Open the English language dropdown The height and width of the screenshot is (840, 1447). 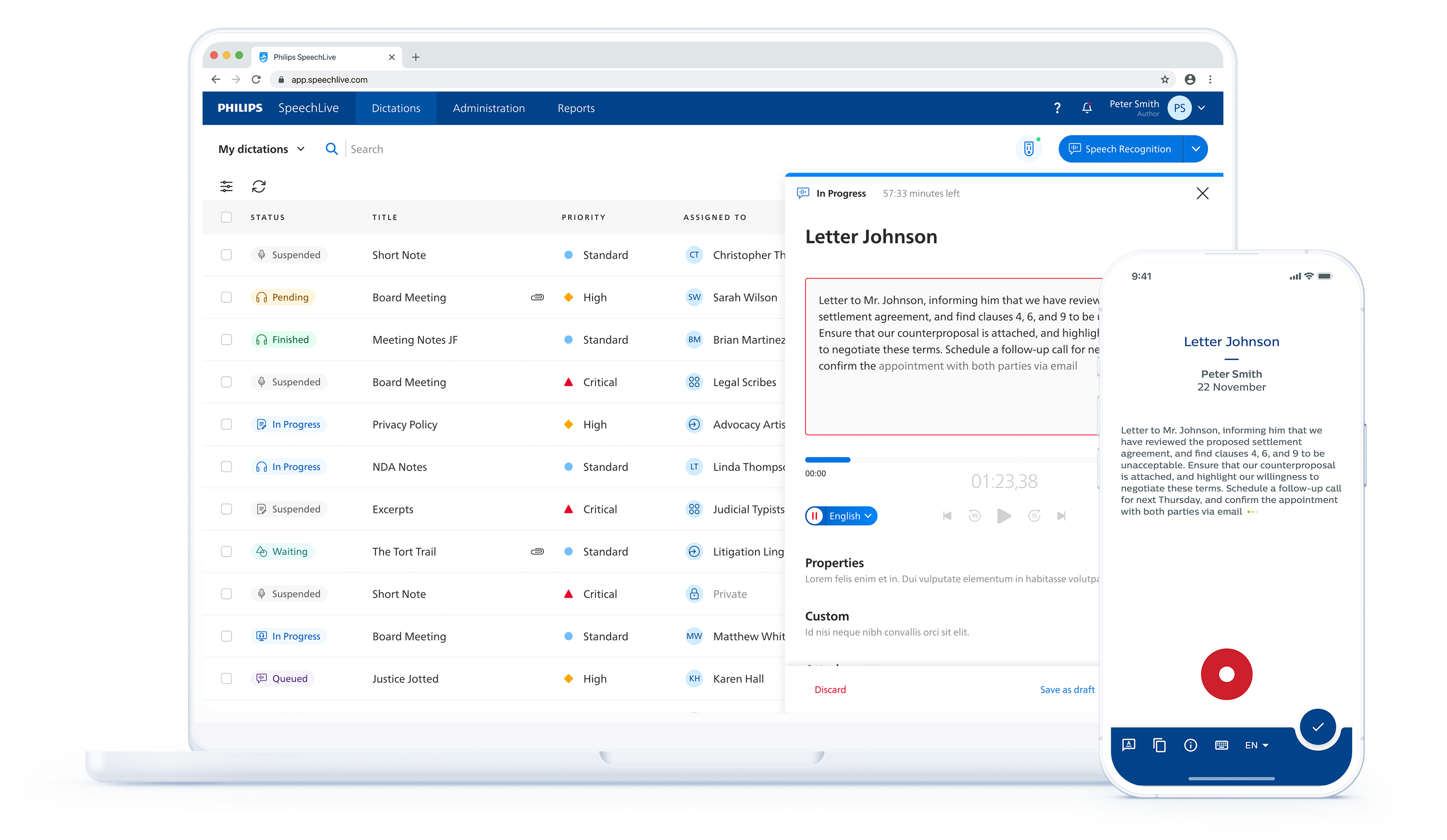(850, 516)
